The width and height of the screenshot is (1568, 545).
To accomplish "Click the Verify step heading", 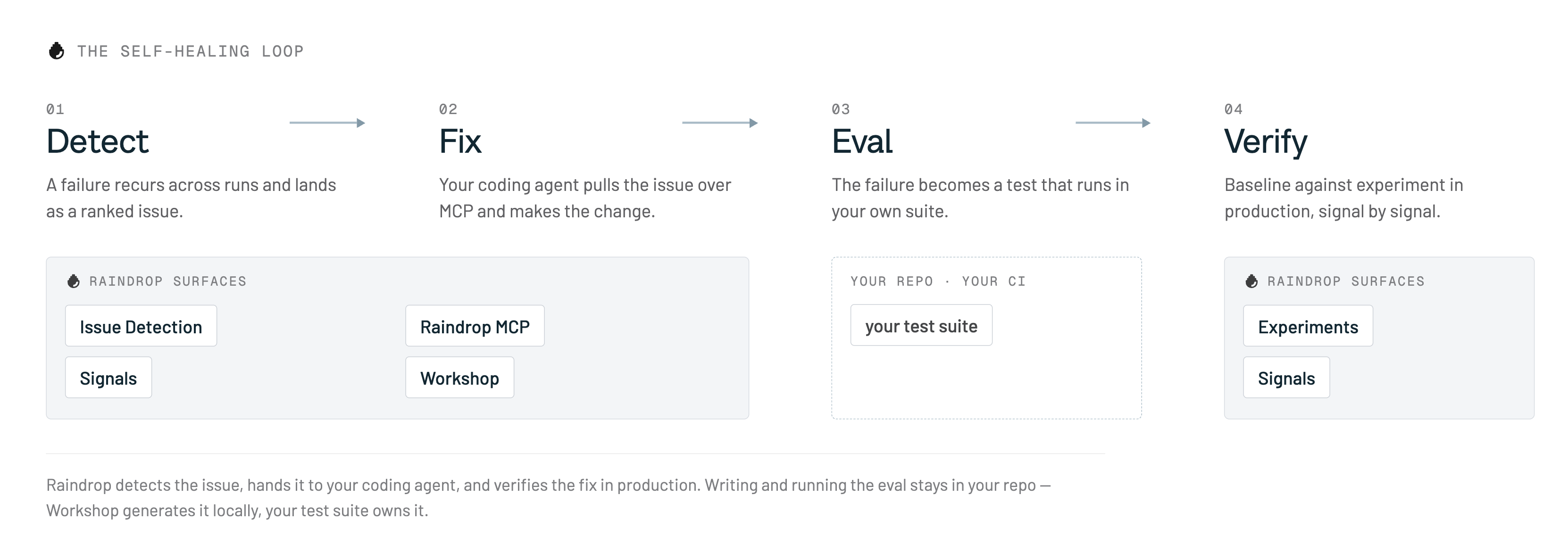I will (x=1266, y=143).
